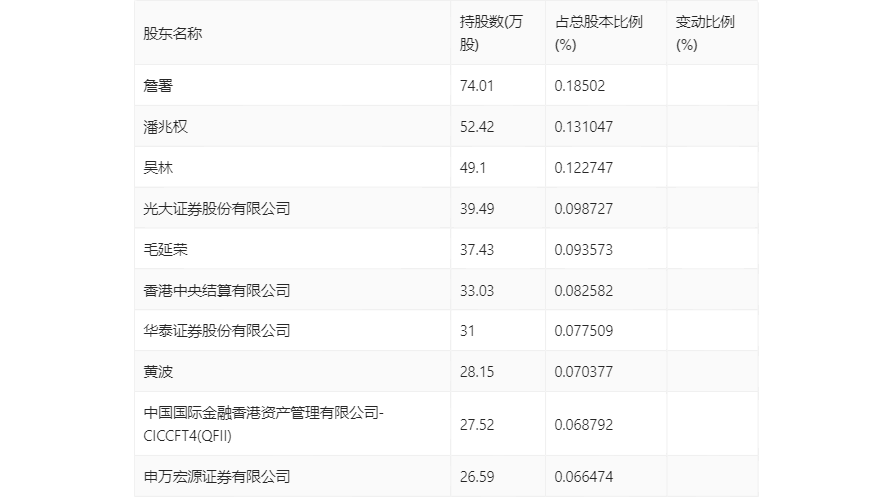Select shareholder 中国国际金融香港资产管理有限公司-CICCFT4(QFII)
The image size is (893, 497).
click(x=264, y=424)
